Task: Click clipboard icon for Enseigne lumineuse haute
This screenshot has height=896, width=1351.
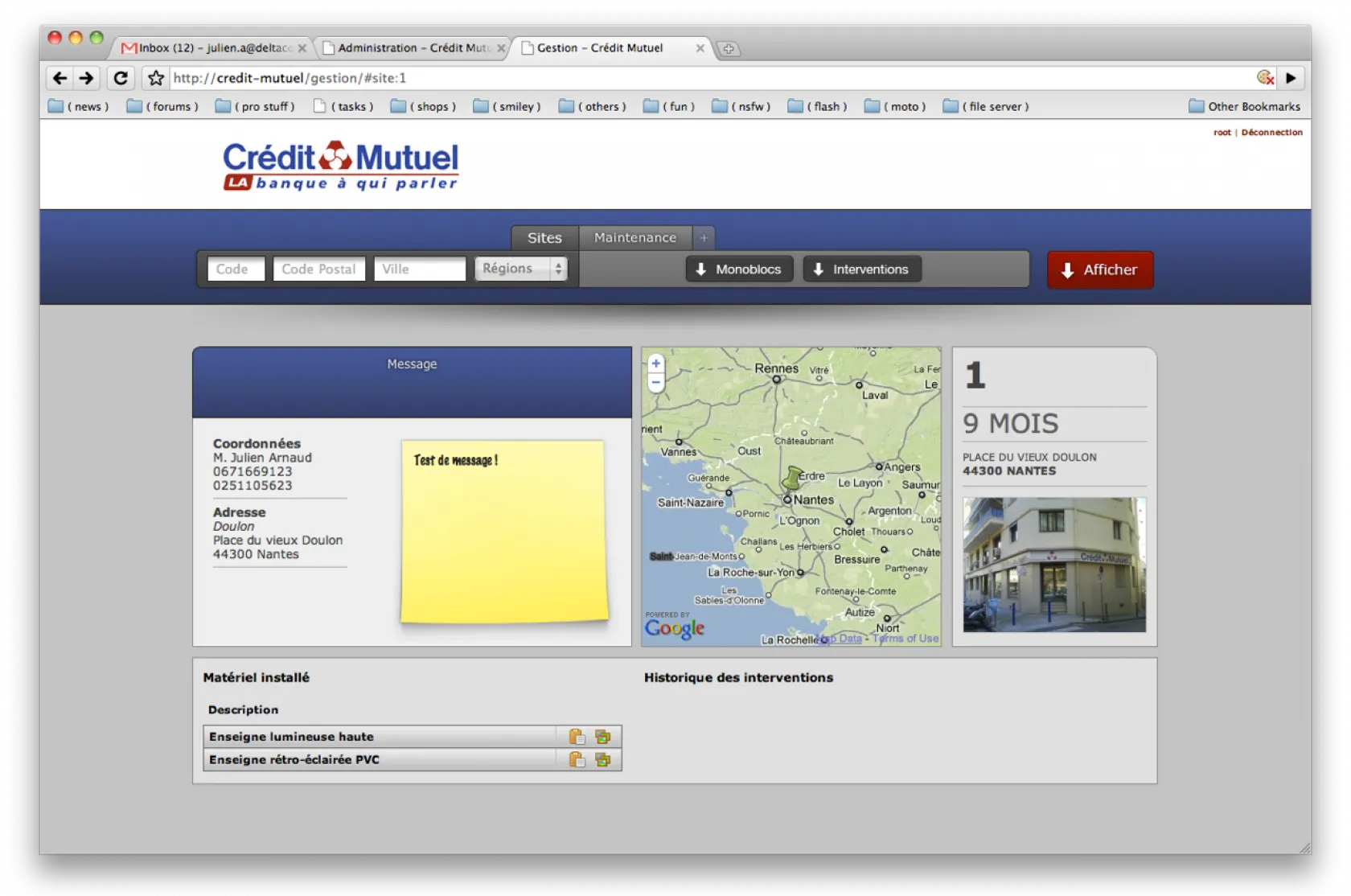Action: click(577, 737)
